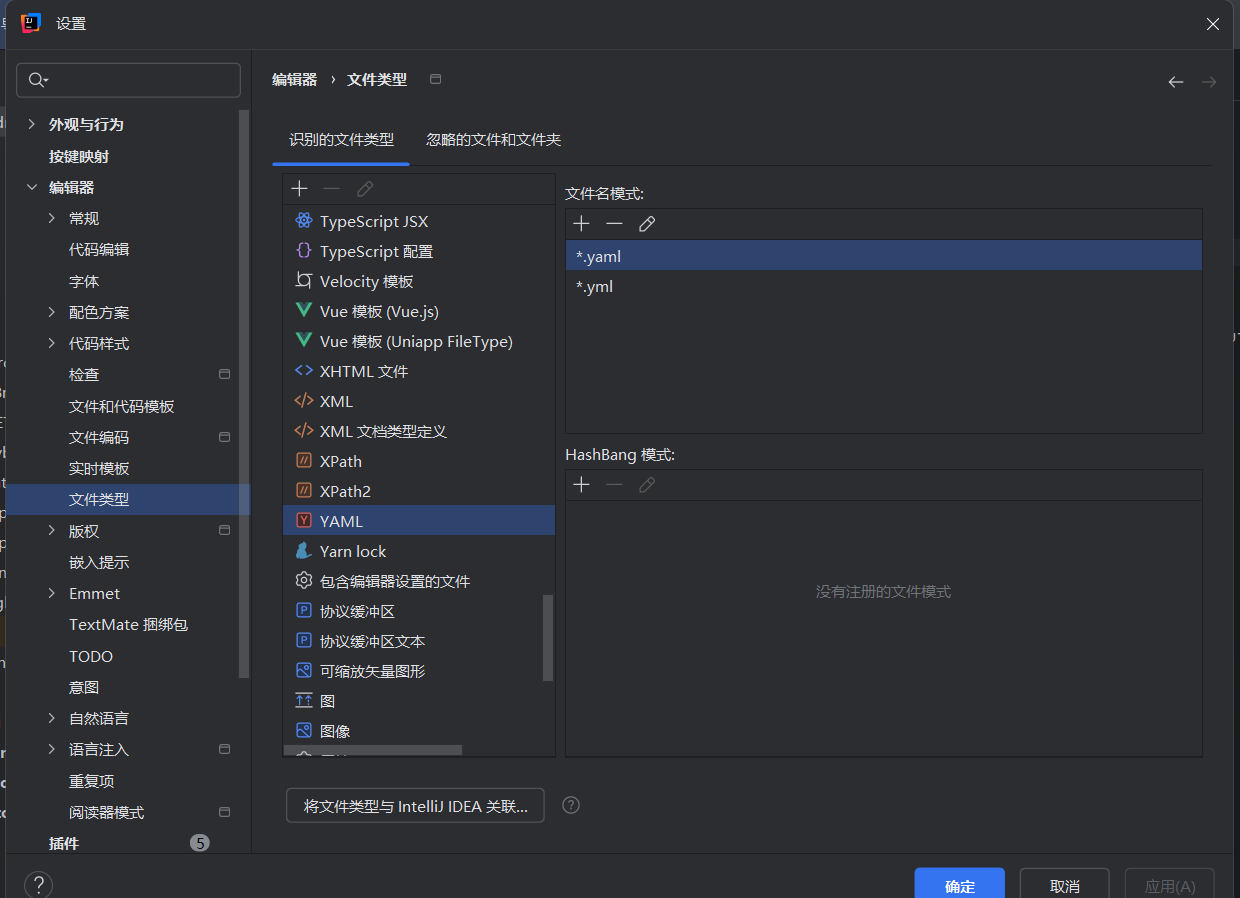Open the 插件 settings page
The height and width of the screenshot is (898, 1240).
click(x=64, y=843)
